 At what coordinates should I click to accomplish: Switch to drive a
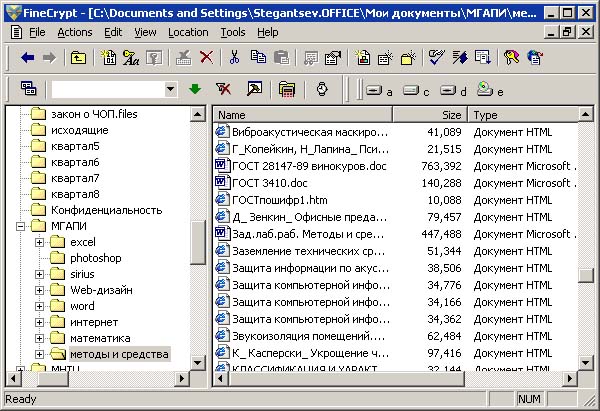(379, 91)
